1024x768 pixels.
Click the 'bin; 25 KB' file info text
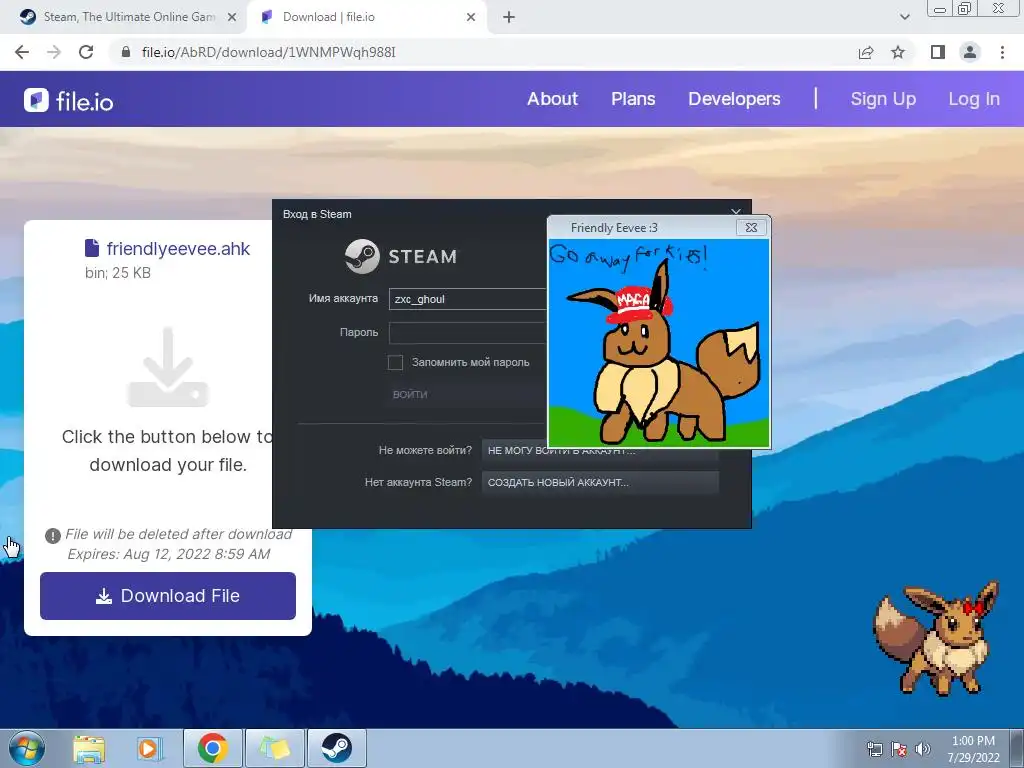118,273
